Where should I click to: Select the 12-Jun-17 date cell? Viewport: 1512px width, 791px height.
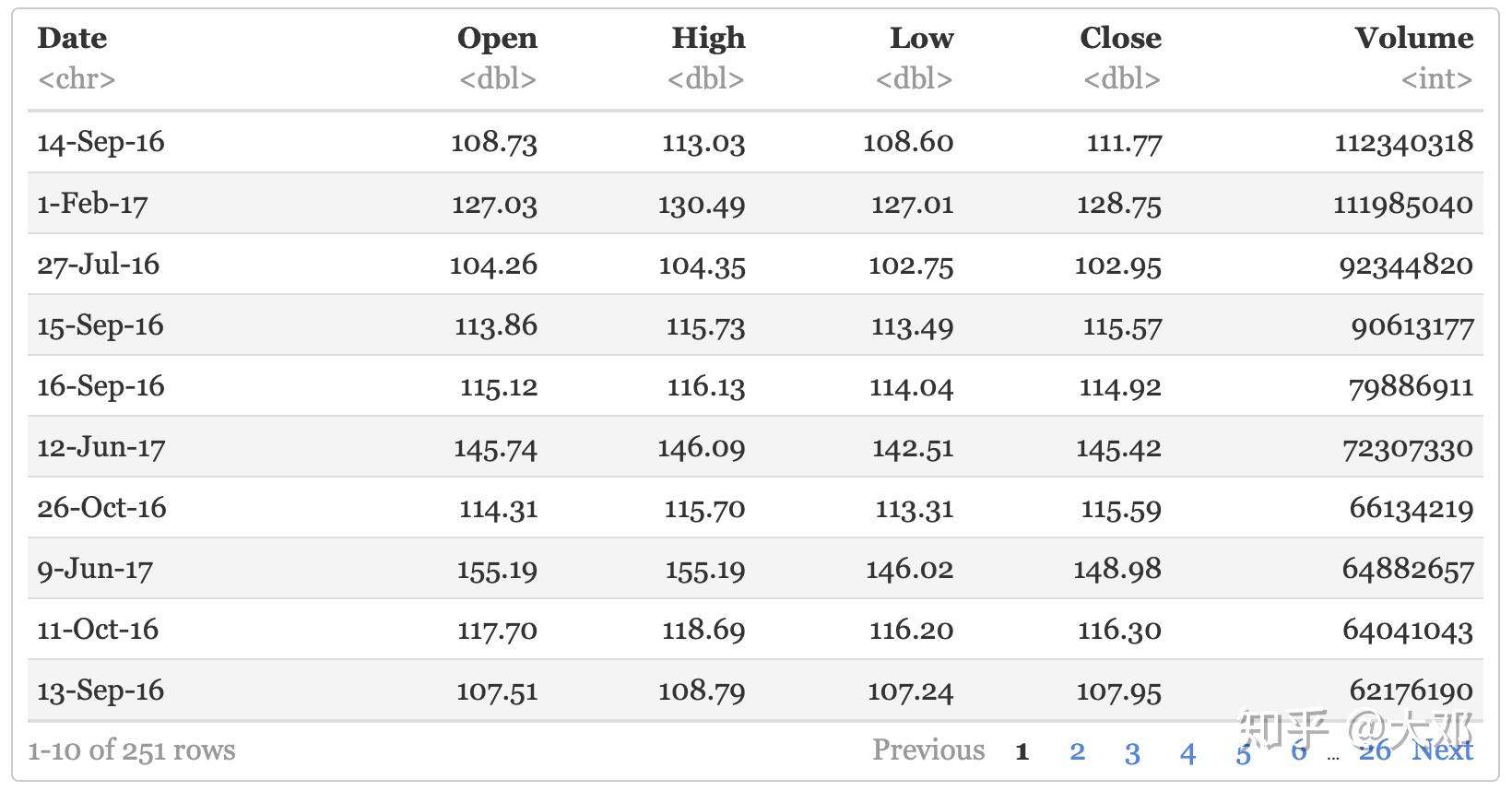point(100,447)
